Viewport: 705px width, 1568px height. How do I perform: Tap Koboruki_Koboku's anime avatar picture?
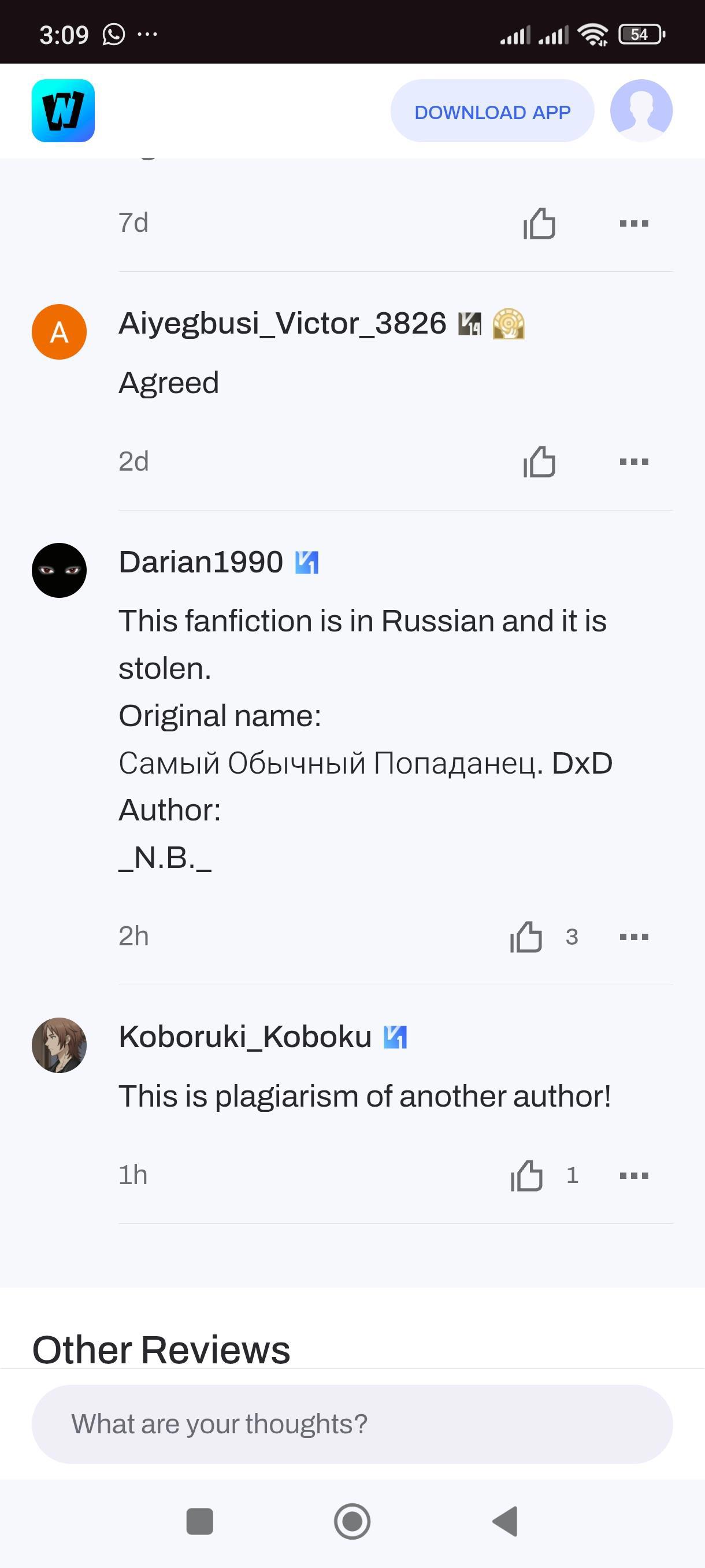[59, 1045]
